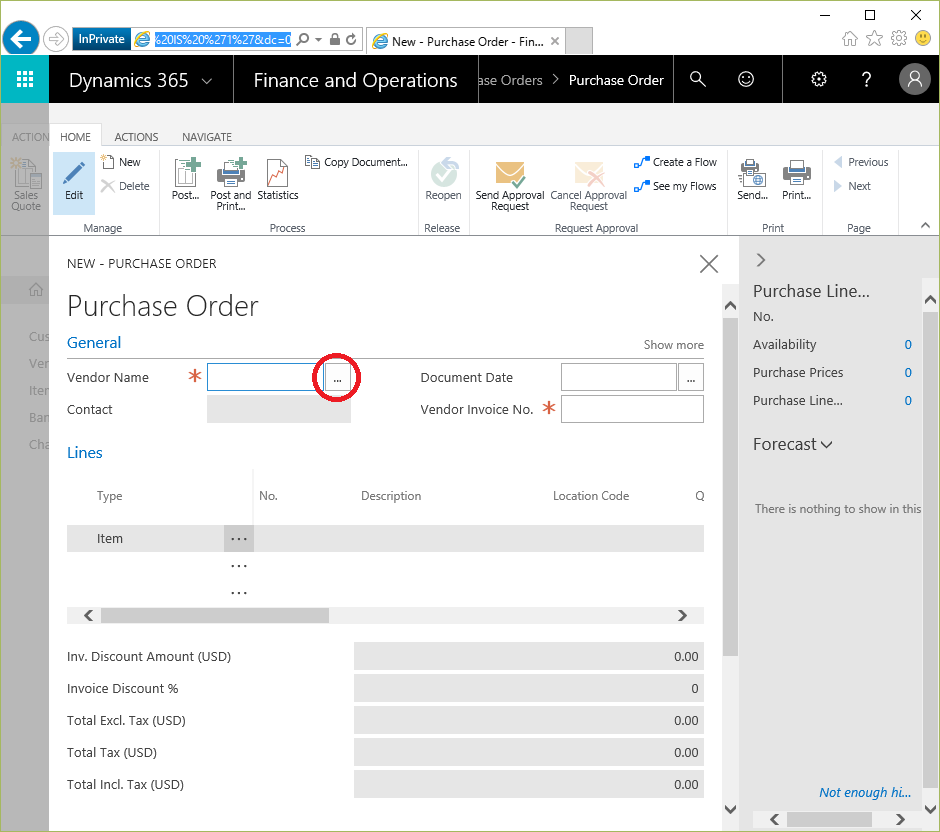The height and width of the screenshot is (832, 940).
Task: Expand the Forecast section chevron
Action: pos(826,445)
